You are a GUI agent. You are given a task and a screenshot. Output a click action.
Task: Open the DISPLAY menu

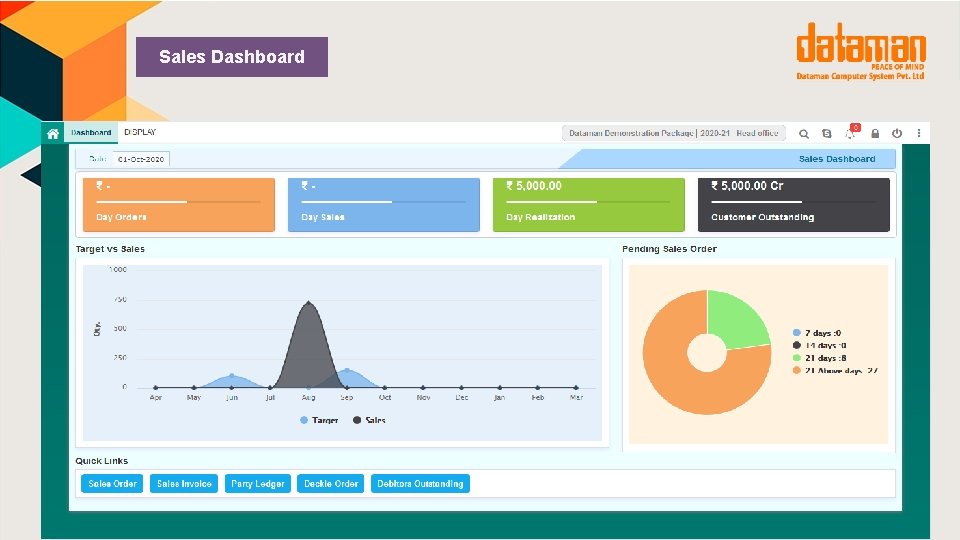point(140,132)
